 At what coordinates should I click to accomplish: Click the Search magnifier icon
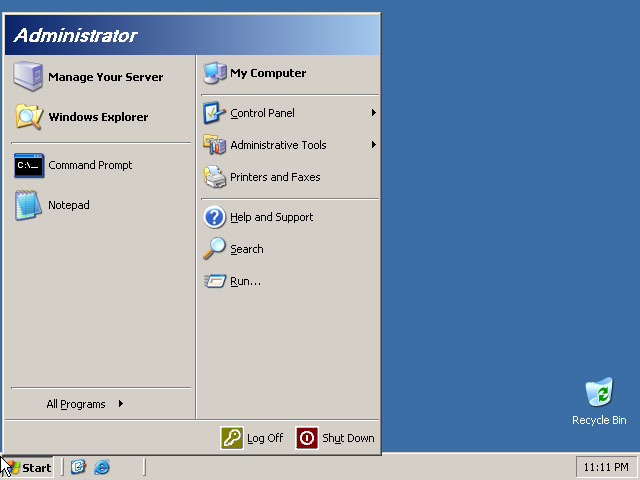[x=214, y=249]
